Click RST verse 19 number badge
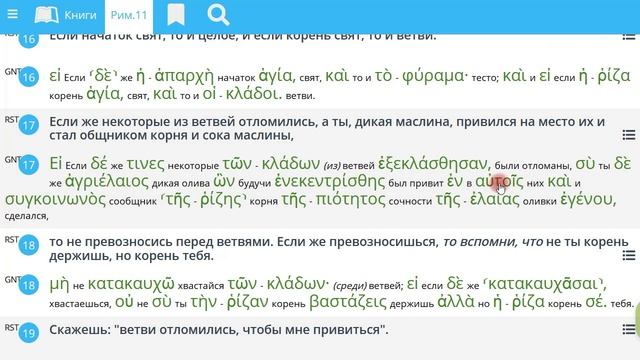Screen dimensions: 640x360 click(29, 333)
